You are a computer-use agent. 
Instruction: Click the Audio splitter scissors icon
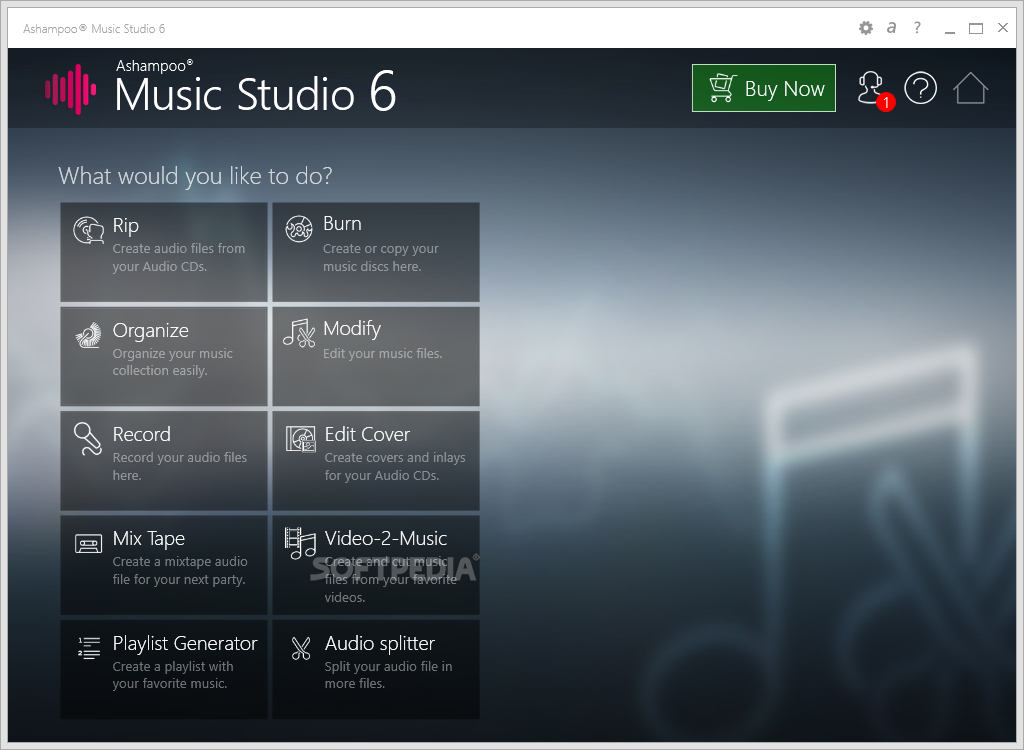pos(301,648)
